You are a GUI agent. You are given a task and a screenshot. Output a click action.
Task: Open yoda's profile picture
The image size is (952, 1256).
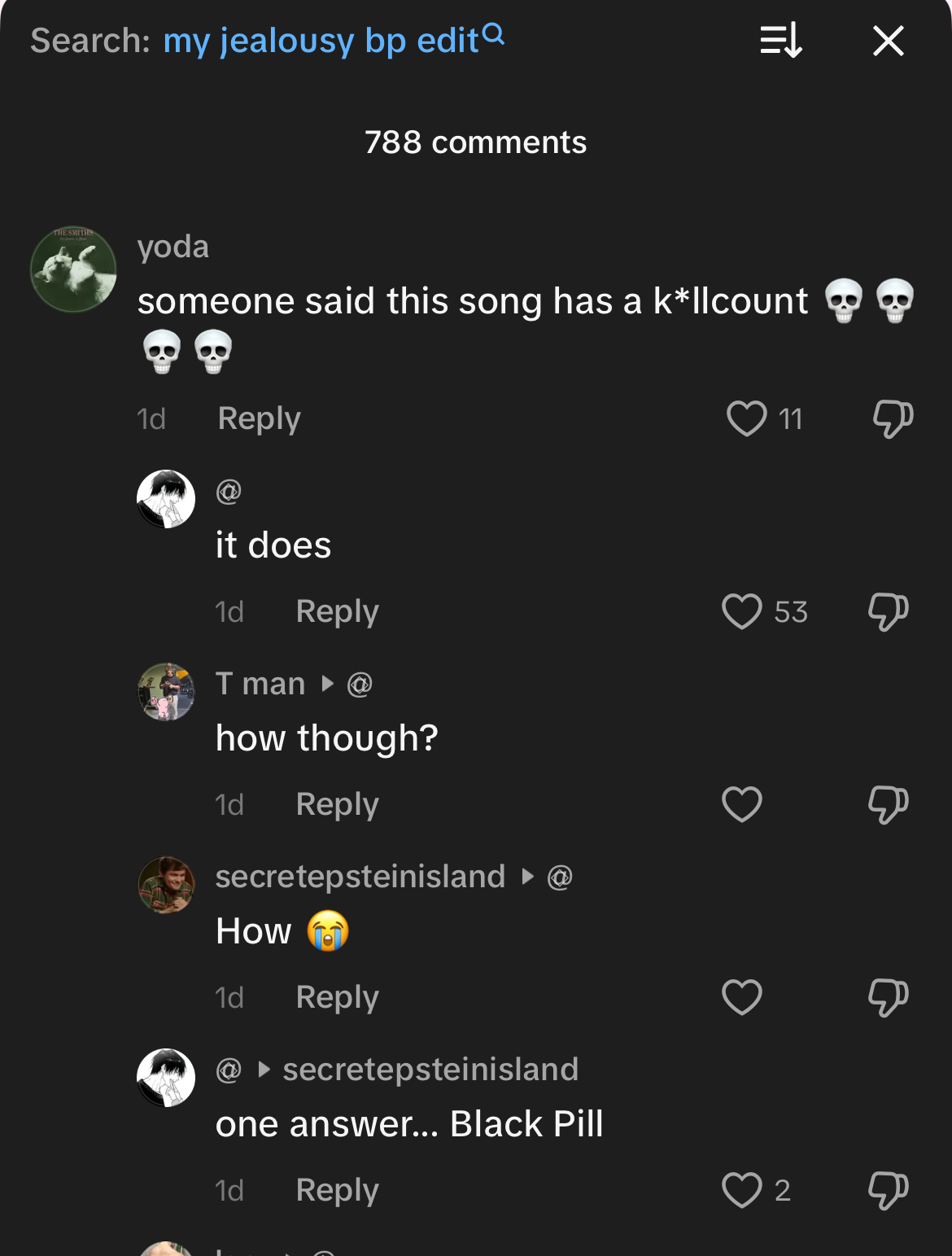73,269
